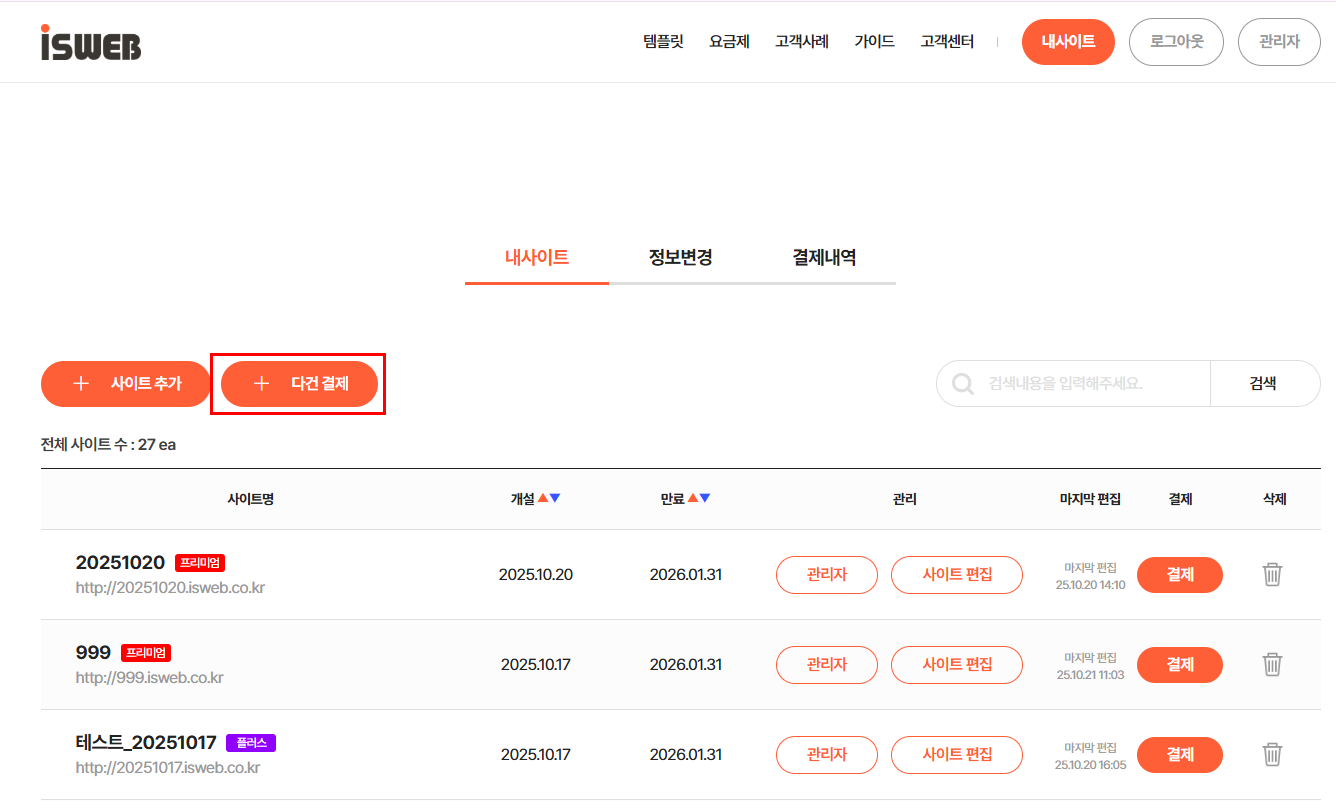Click the 다건 결제 button
The image size is (1336, 801).
299,384
